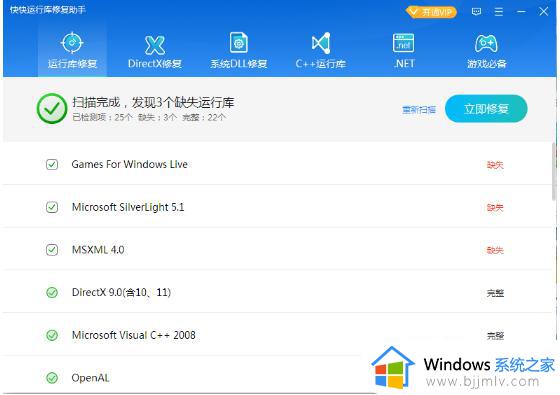Click the 重新扫描 link

tap(419, 110)
